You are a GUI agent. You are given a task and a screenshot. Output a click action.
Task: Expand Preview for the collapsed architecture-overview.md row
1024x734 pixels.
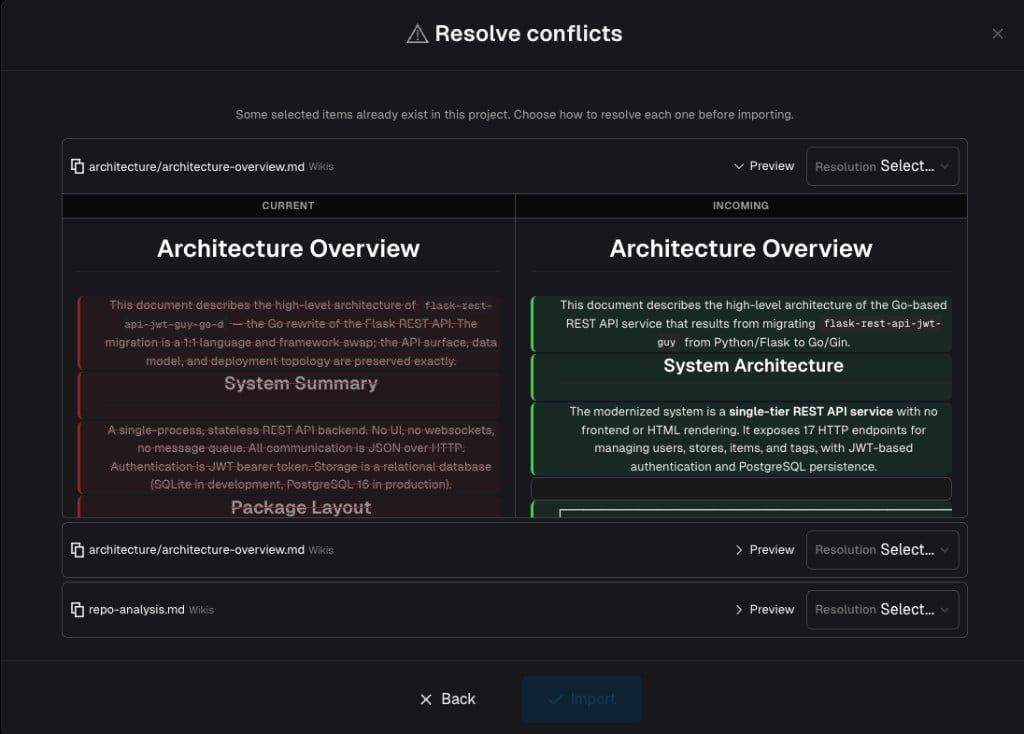point(763,550)
